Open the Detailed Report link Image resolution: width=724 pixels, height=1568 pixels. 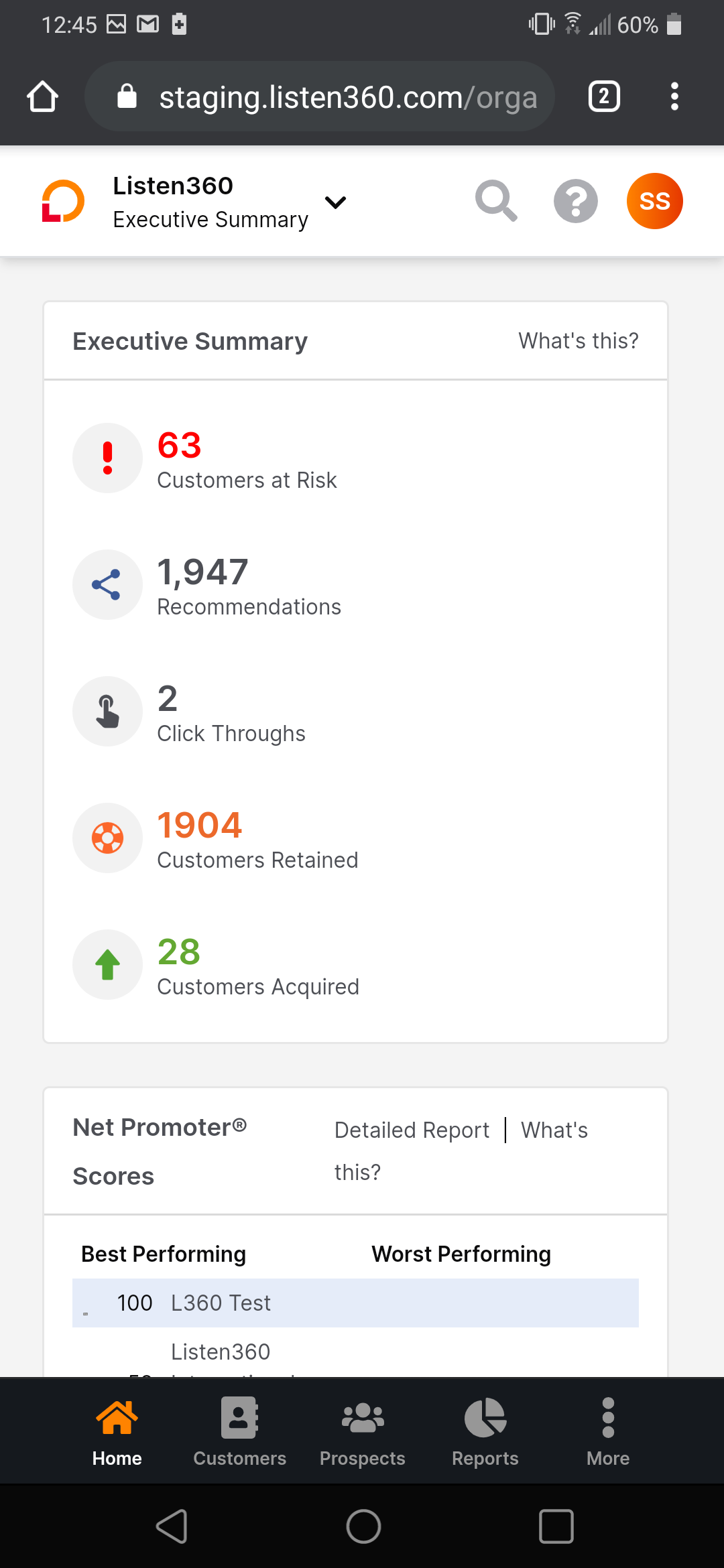coord(412,1130)
